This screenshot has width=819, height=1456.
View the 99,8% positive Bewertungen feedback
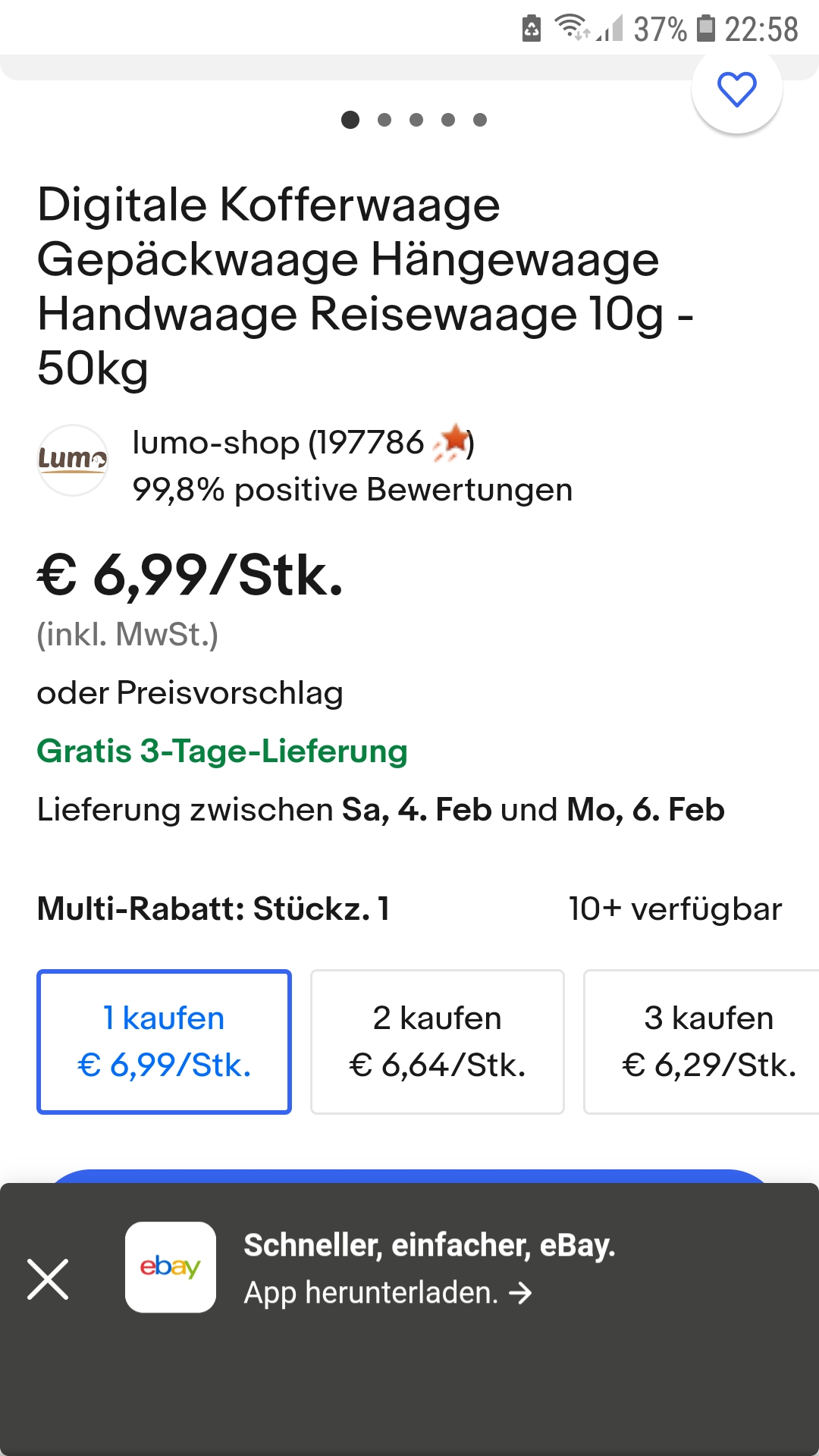[x=352, y=490]
